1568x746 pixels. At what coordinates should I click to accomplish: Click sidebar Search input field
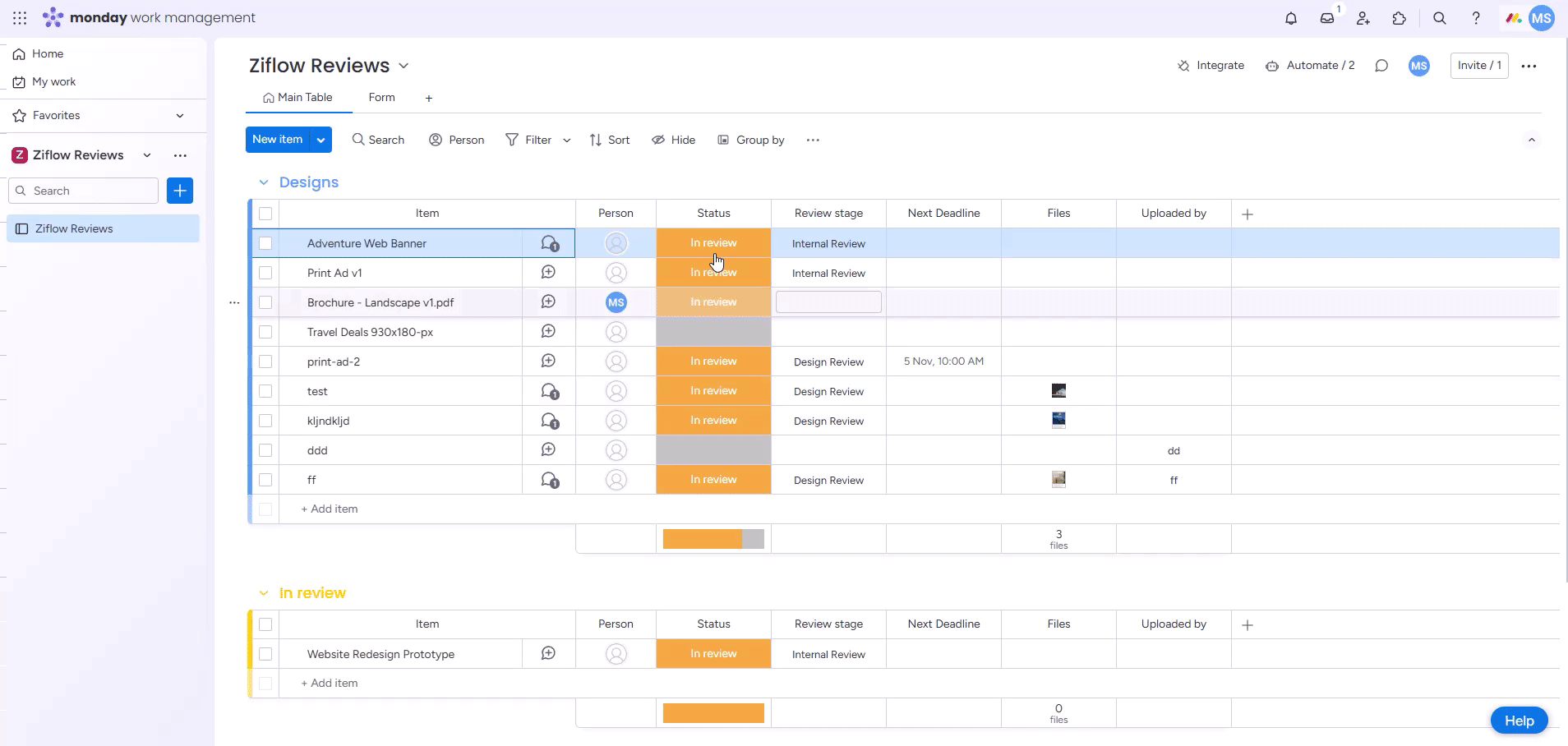click(83, 191)
